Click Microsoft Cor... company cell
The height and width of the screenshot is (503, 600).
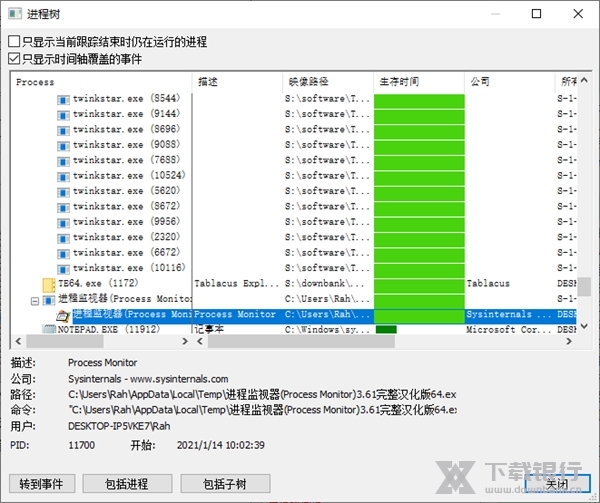[509, 329]
